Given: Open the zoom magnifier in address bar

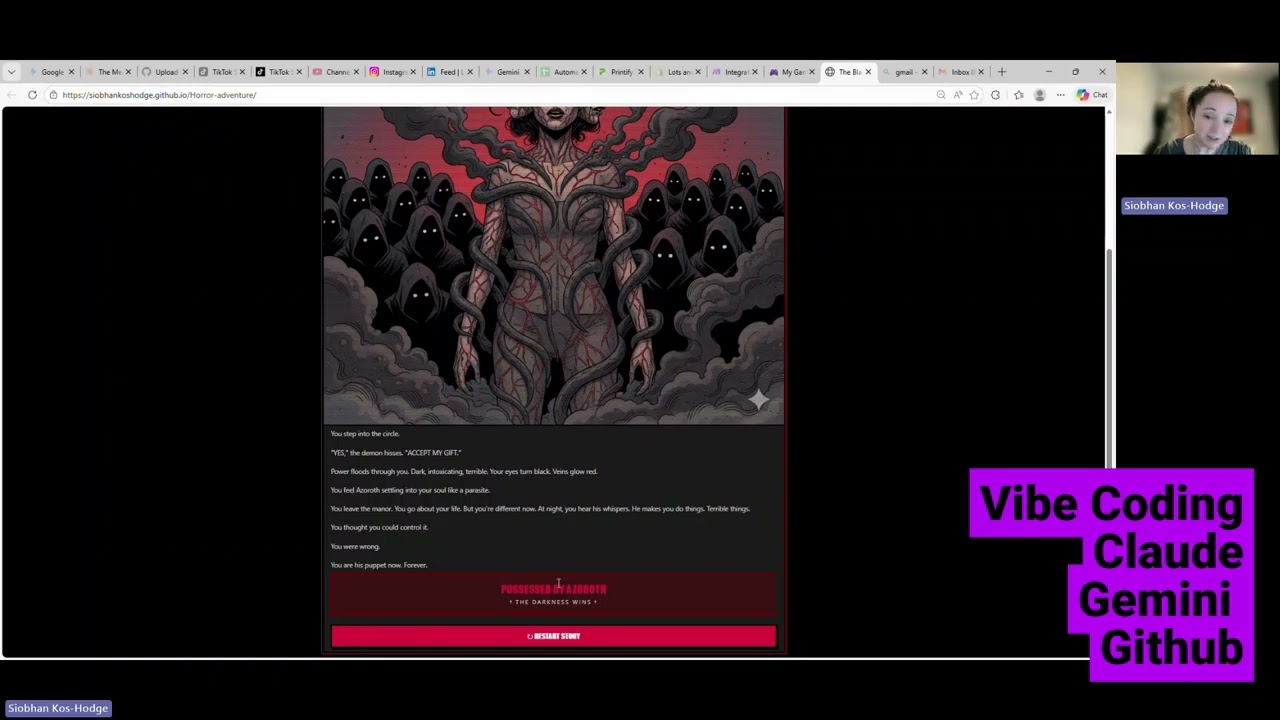Looking at the screenshot, I should pos(941,95).
